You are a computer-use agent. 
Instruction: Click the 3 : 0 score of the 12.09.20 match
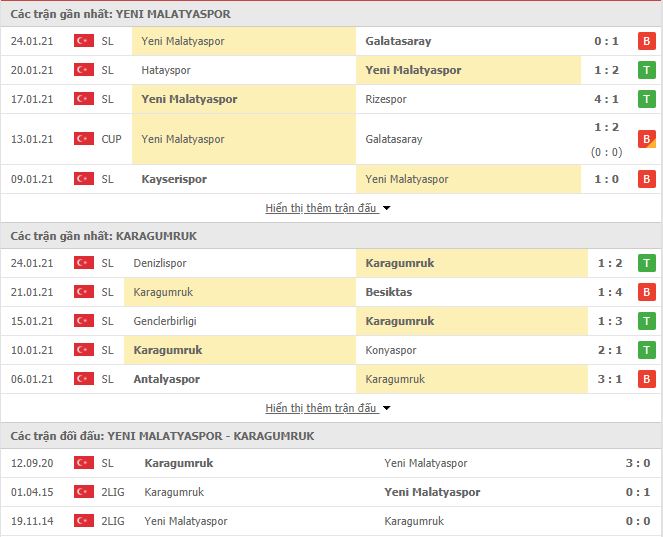638,463
